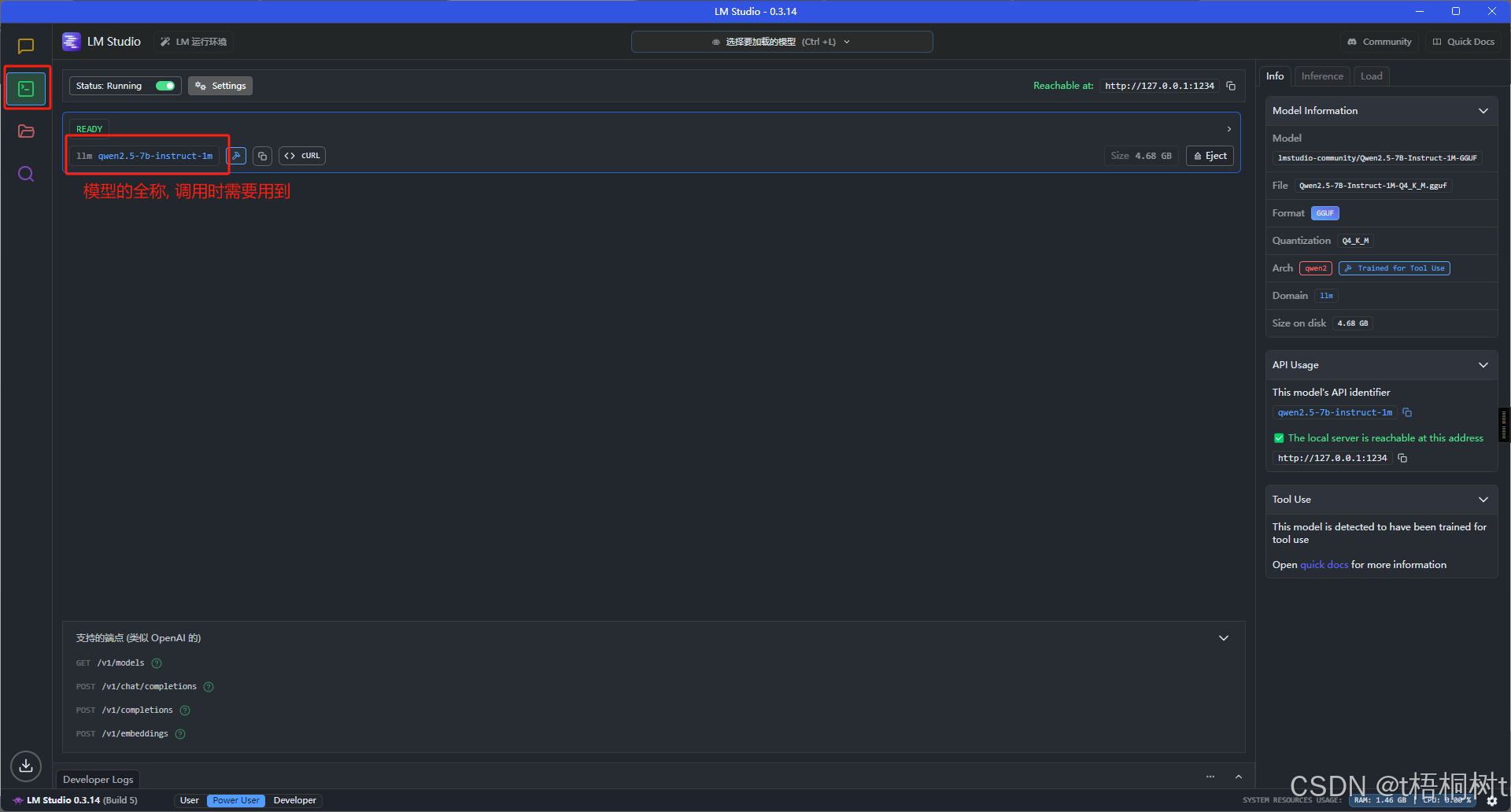Collapse the Tool Use section
The height and width of the screenshot is (812, 1511).
click(1483, 500)
